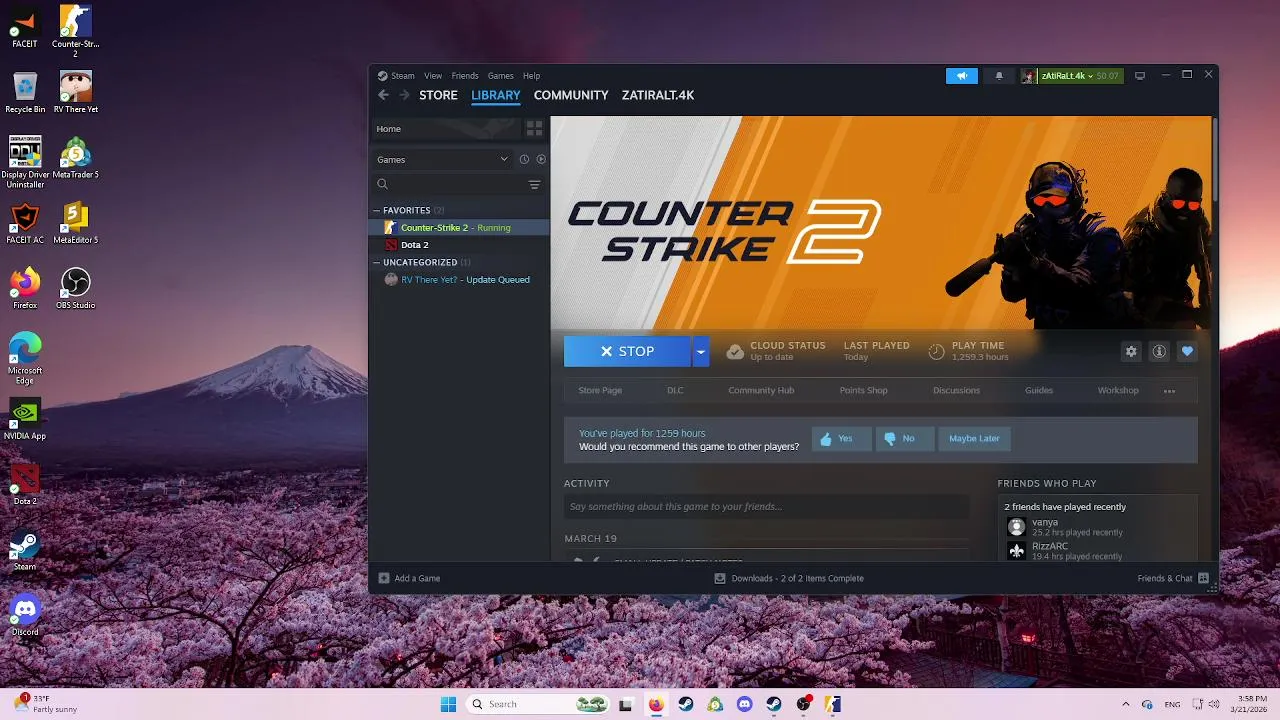This screenshot has height=720, width=1280.
Task: Select RV There Yet? in the library
Action: click(x=459, y=280)
